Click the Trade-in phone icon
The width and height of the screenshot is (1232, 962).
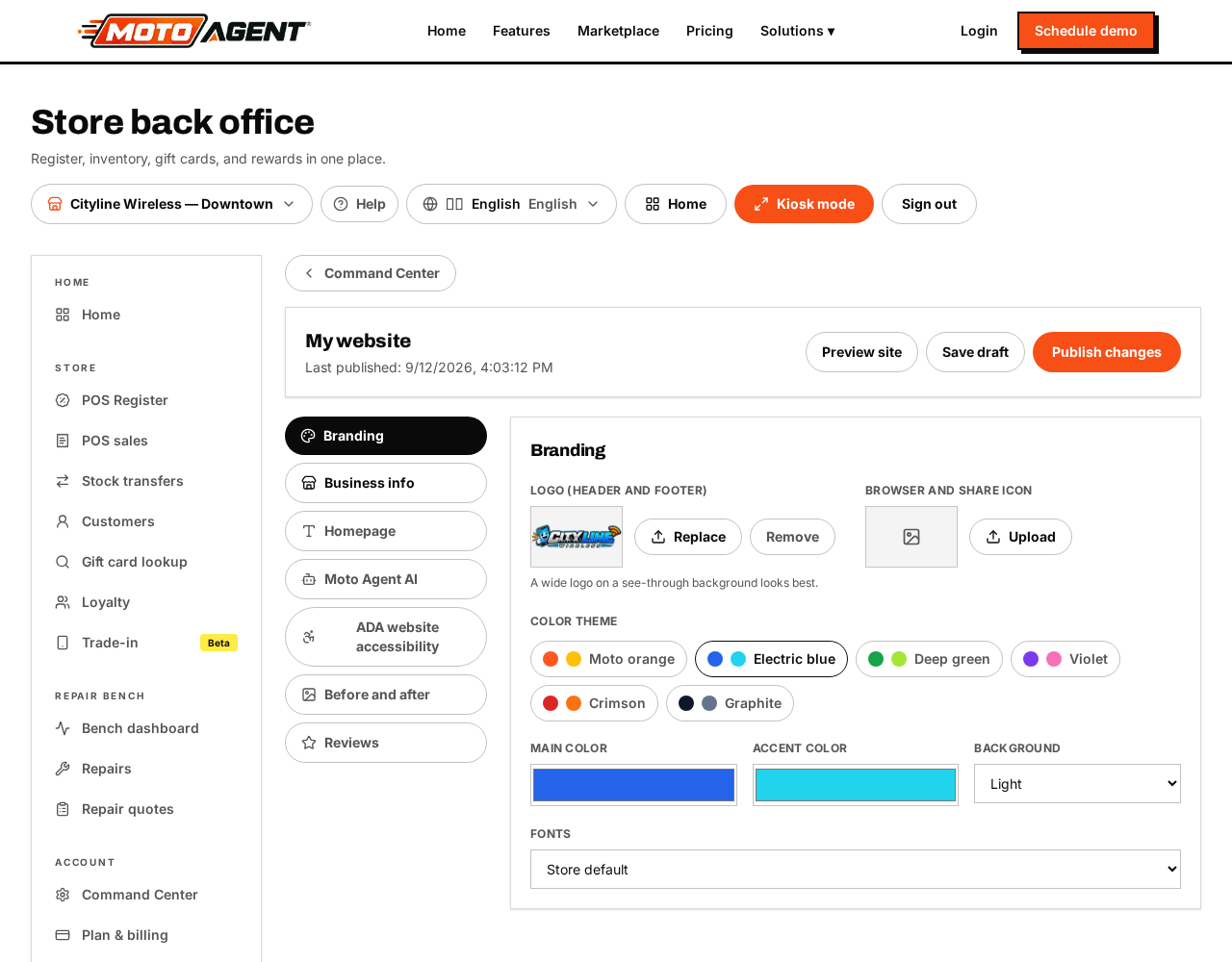point(63,643)
